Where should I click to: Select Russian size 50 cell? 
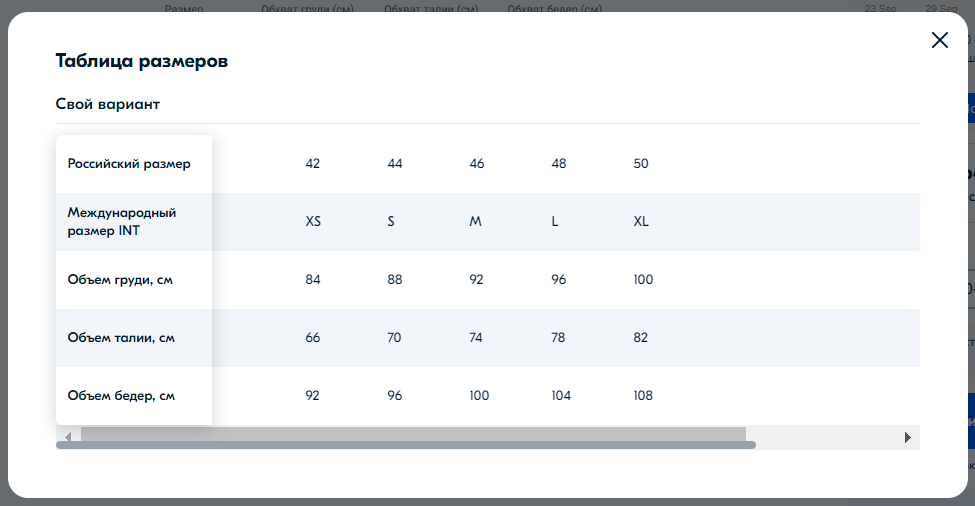(641, 164)
